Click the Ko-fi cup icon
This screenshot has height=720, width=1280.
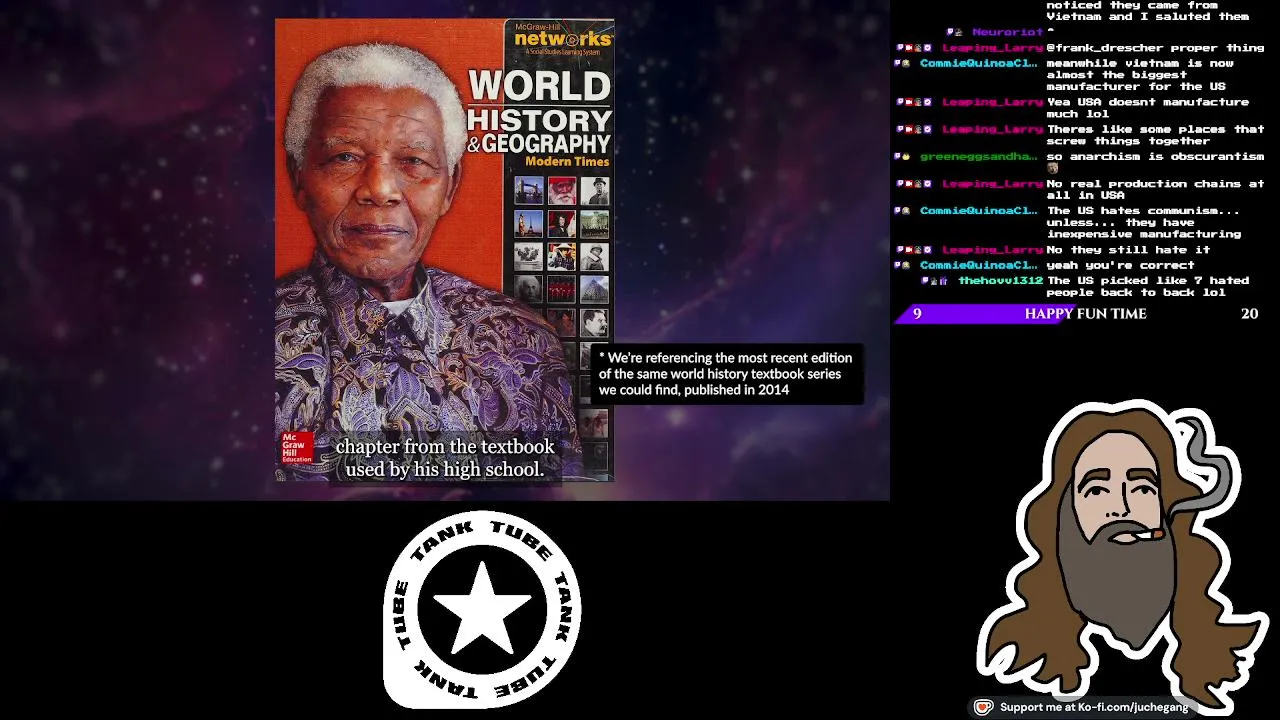click(x=983, y=707)
